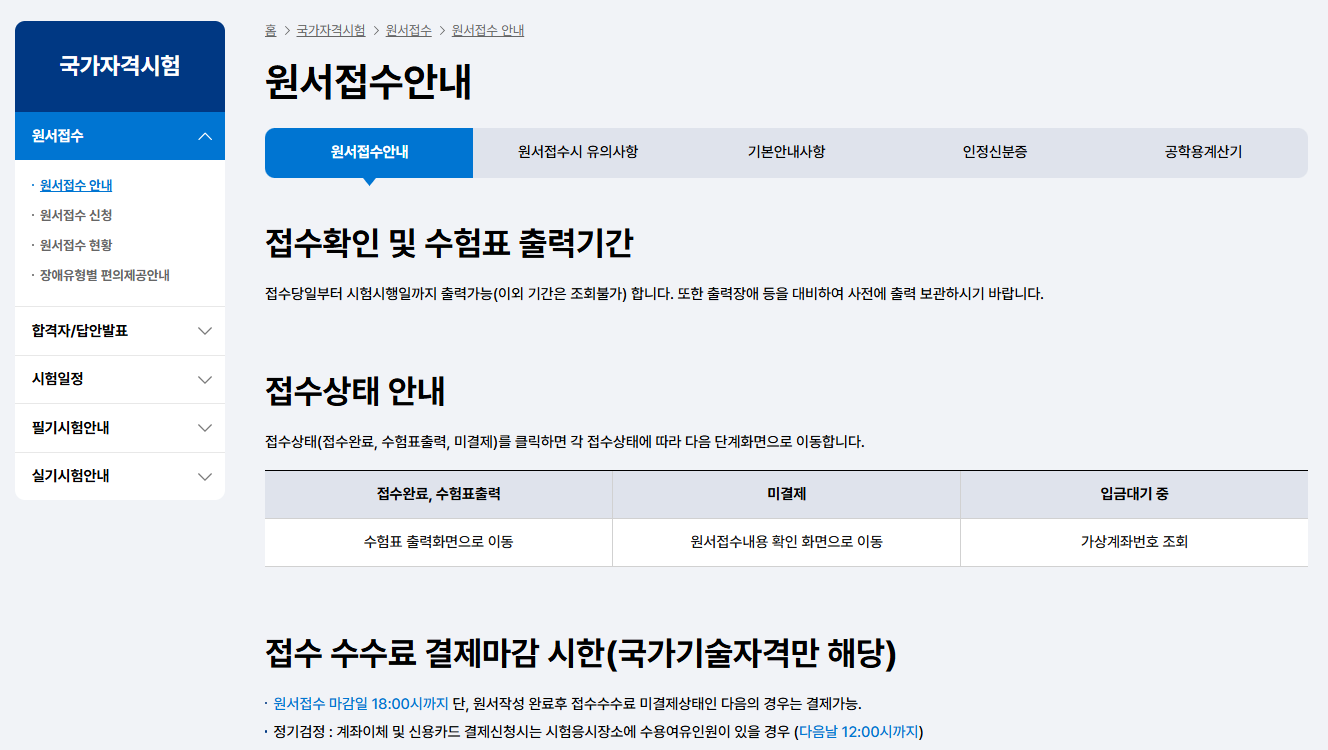View the 인정신분증 tab
Viewport: 1328px width, 750px height.
[995, 153]
